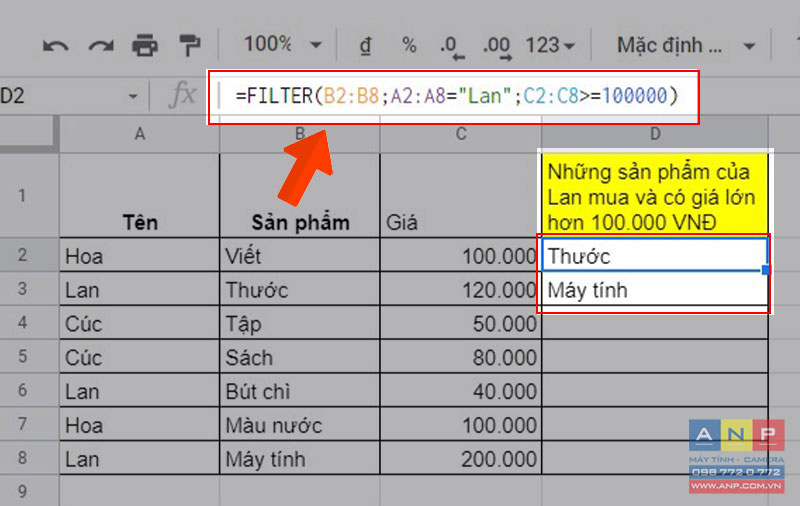Click the select-all corner box
This screenshot has height=506, width=800.
click(28, 134)
